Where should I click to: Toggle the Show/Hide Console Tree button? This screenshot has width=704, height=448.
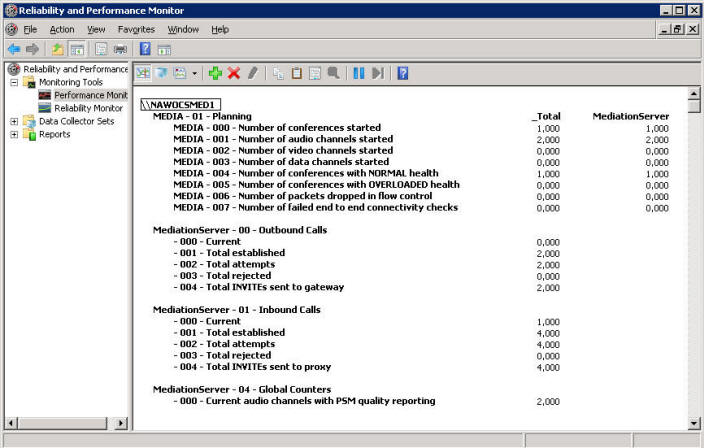[x=77, y=49]
